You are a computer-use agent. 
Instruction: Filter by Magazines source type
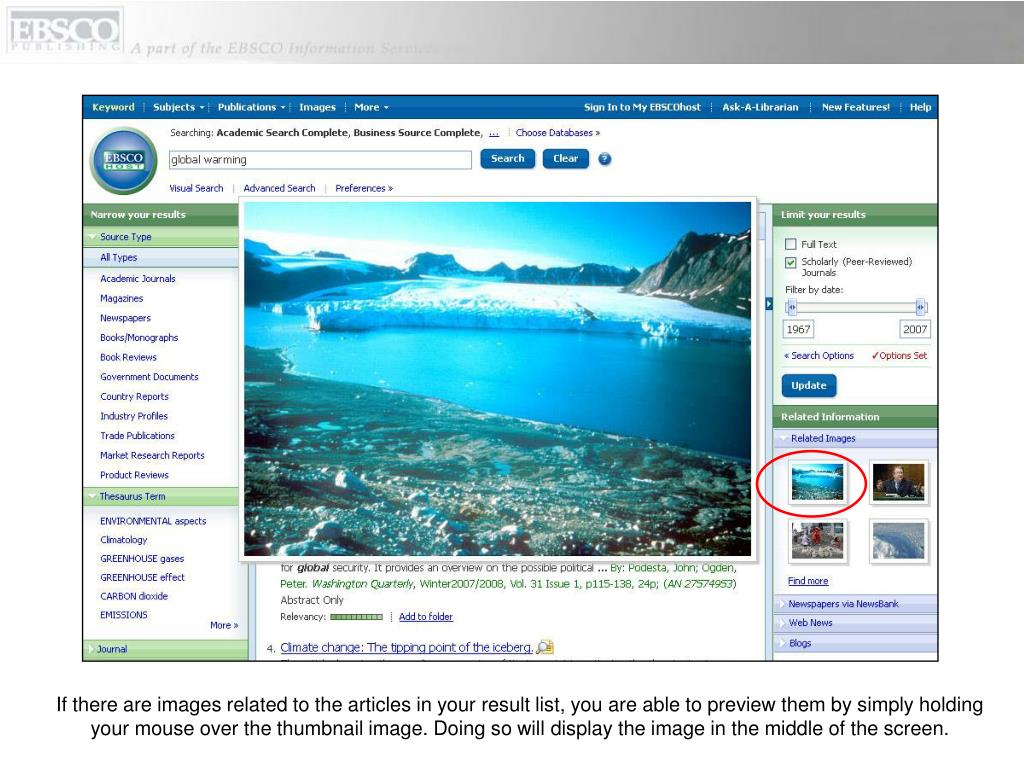[121, 298]
